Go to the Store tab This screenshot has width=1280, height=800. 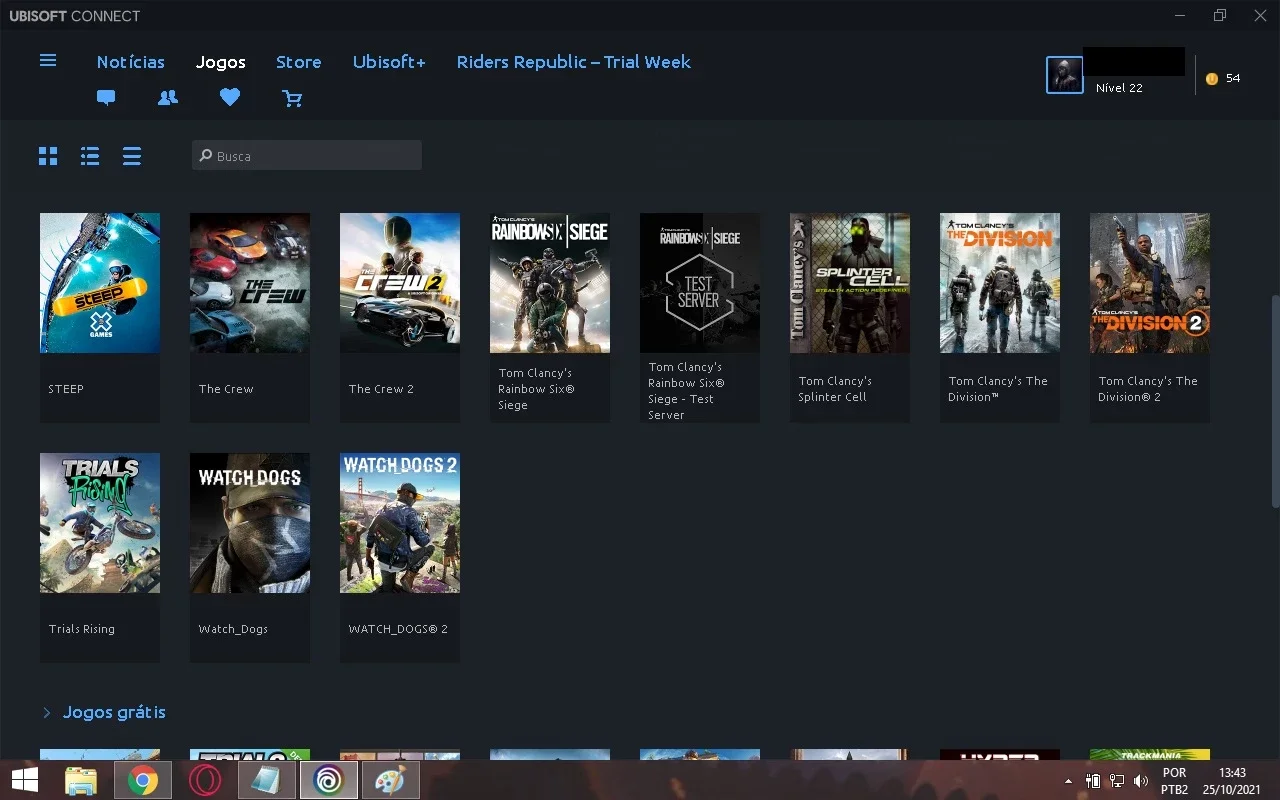[x=299, y=62]
